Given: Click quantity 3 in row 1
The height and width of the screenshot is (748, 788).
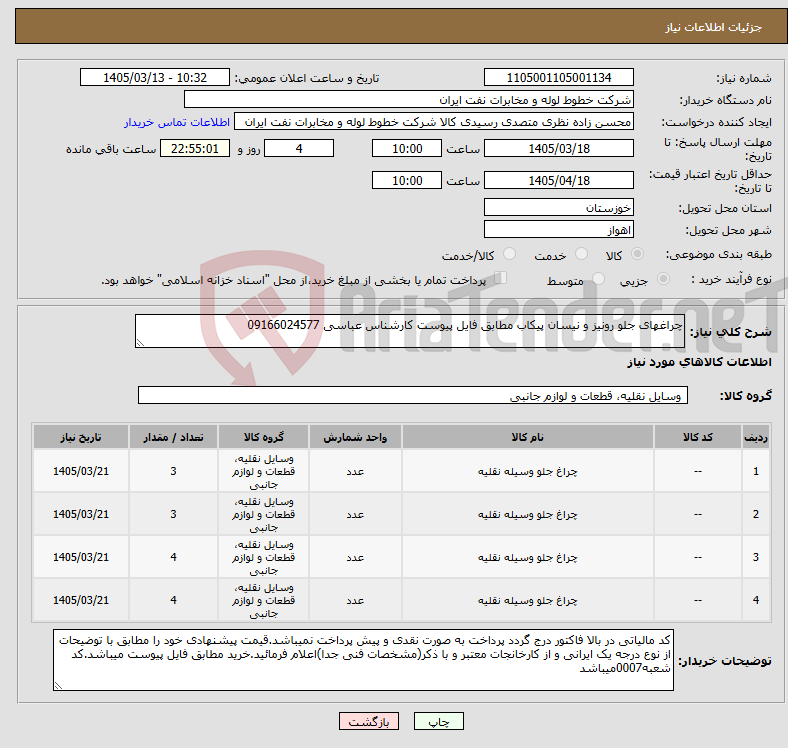Looking at the screenshot, I should click(173, 471).
